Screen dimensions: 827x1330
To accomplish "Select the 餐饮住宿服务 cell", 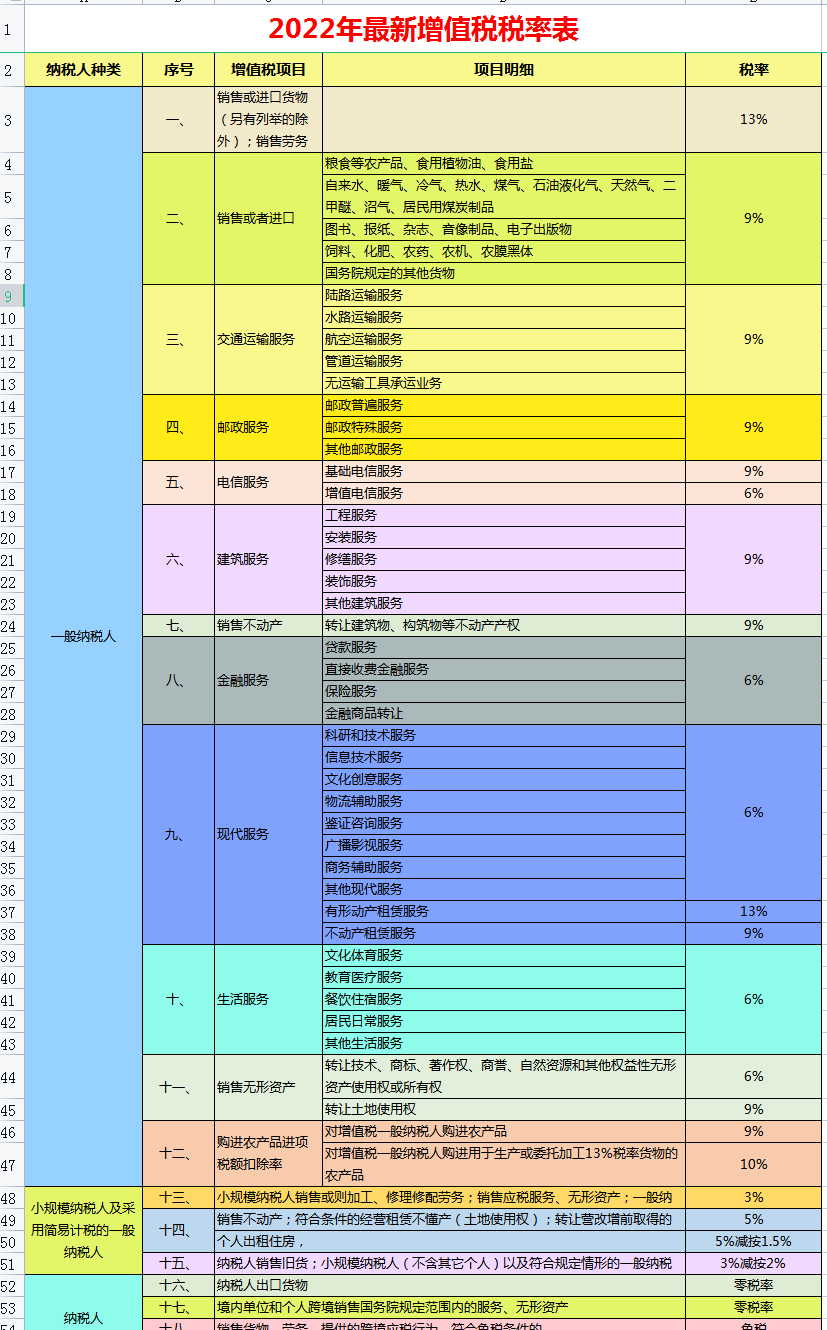I will click(x=503, y=999).
